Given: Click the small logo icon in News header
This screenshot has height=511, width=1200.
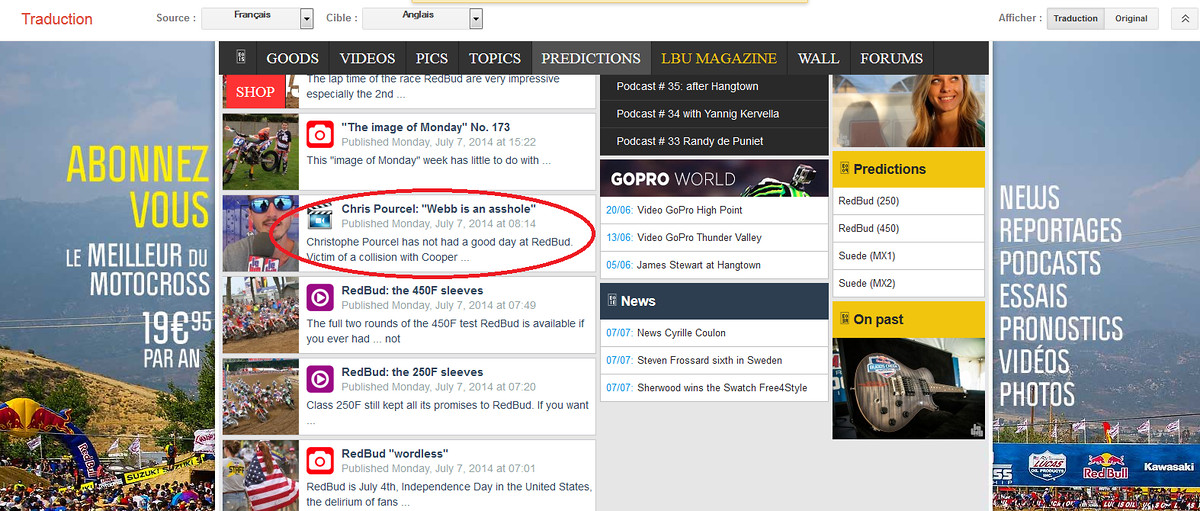Looking at the screenshot, I should point(612,301).
